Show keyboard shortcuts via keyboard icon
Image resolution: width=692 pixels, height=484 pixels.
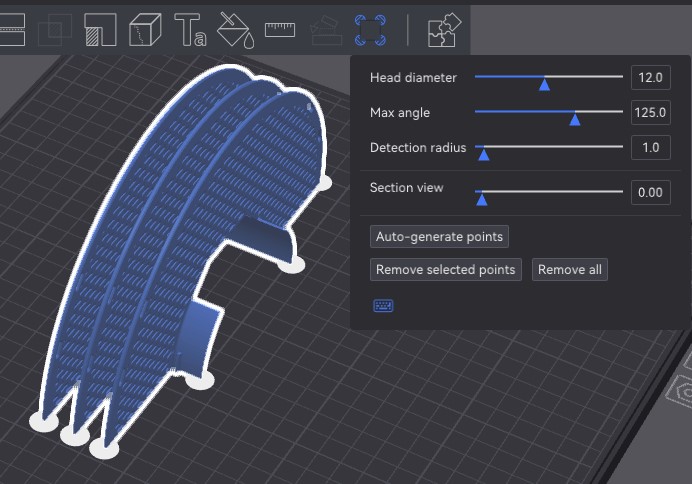click(x=383, y=305)
